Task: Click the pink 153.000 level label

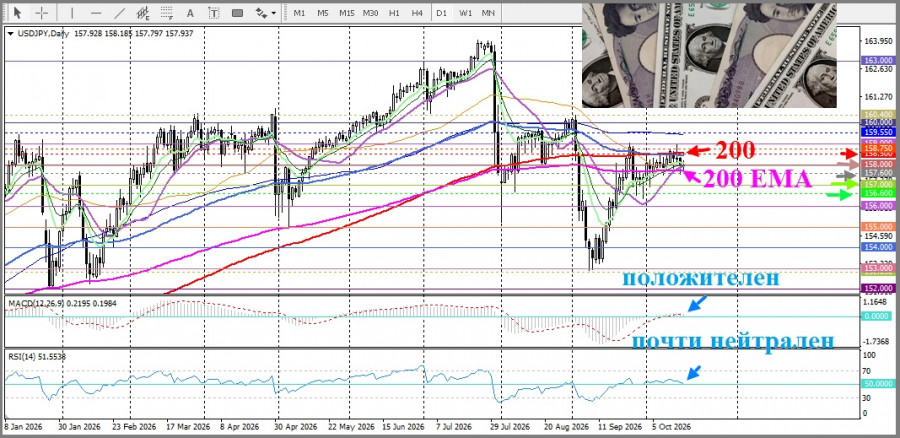Action: [878, 268]
